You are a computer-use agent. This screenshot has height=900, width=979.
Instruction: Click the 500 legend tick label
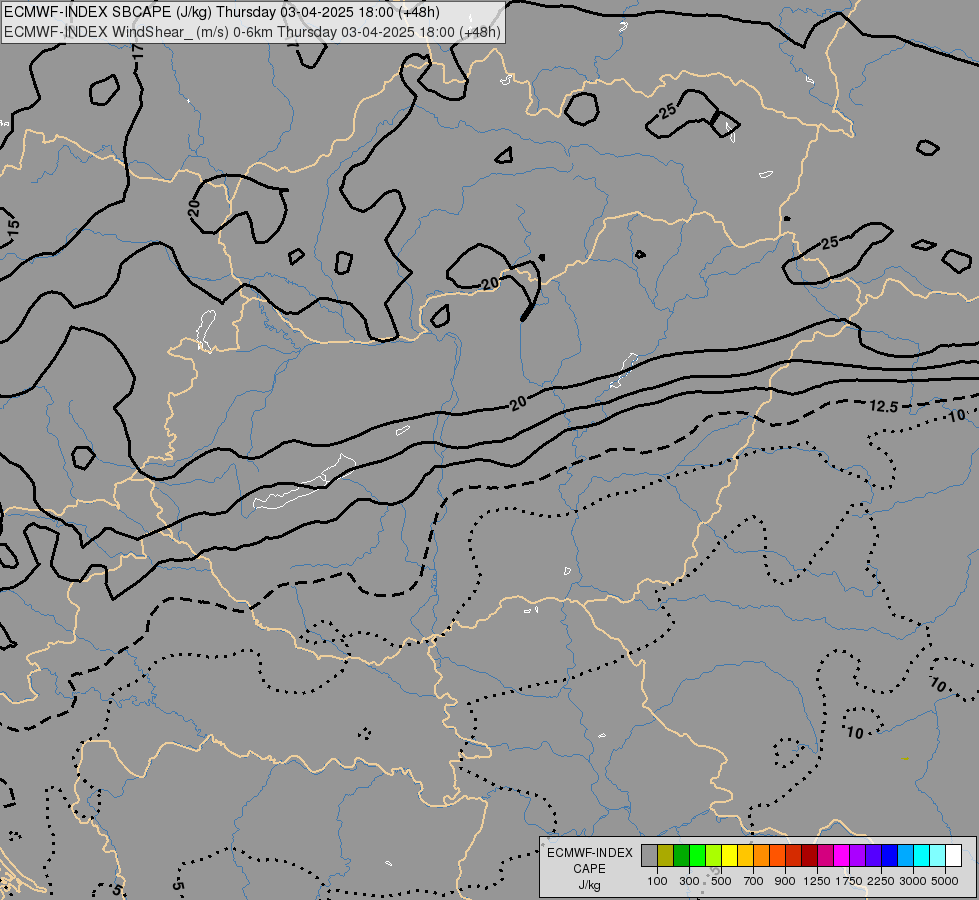tap(721, 881)
